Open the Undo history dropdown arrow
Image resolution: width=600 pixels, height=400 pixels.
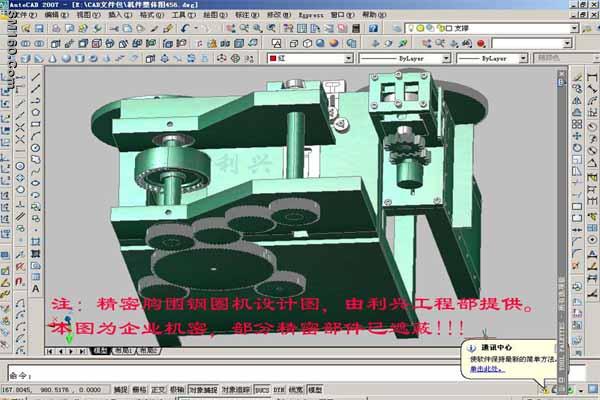196,28
